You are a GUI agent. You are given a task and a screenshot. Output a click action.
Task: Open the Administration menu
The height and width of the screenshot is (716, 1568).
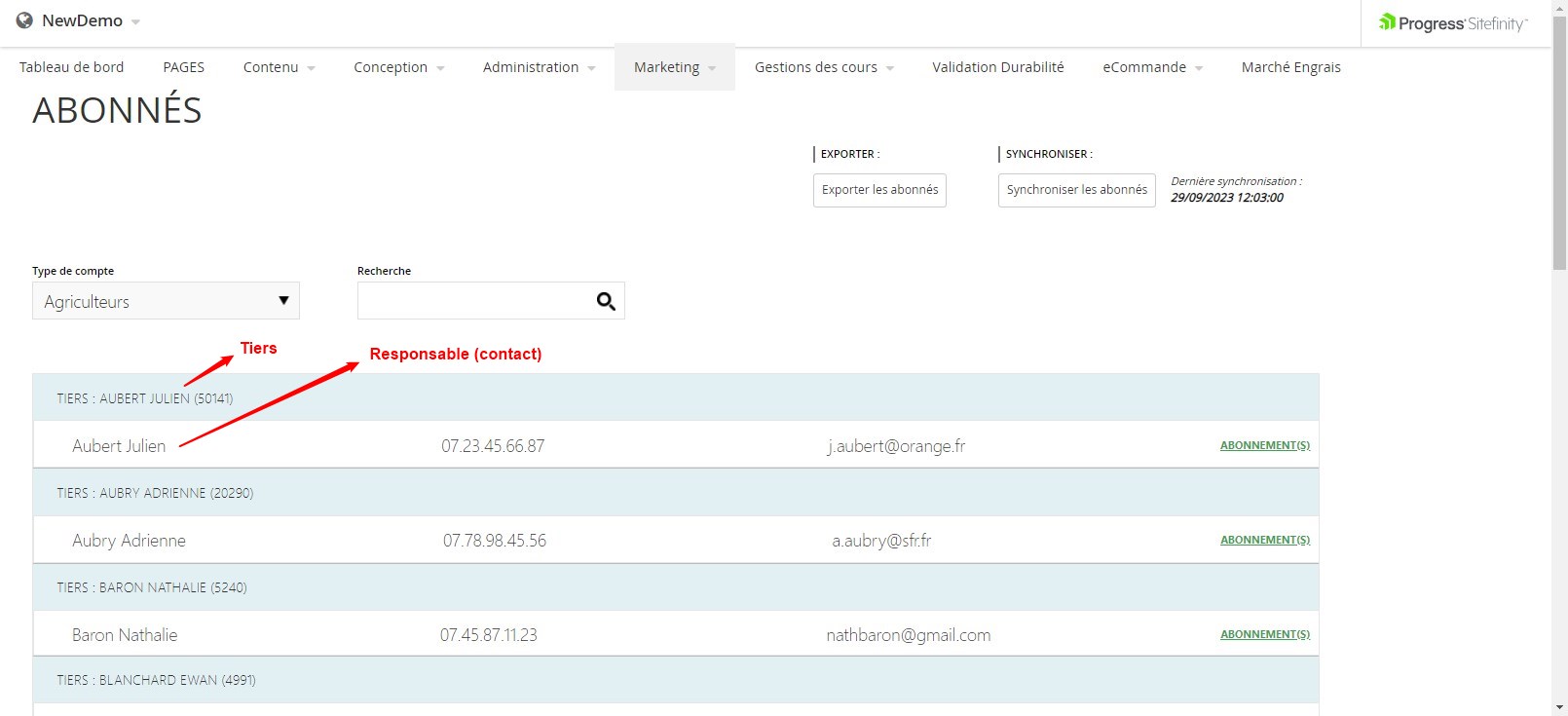coord(539,67)
